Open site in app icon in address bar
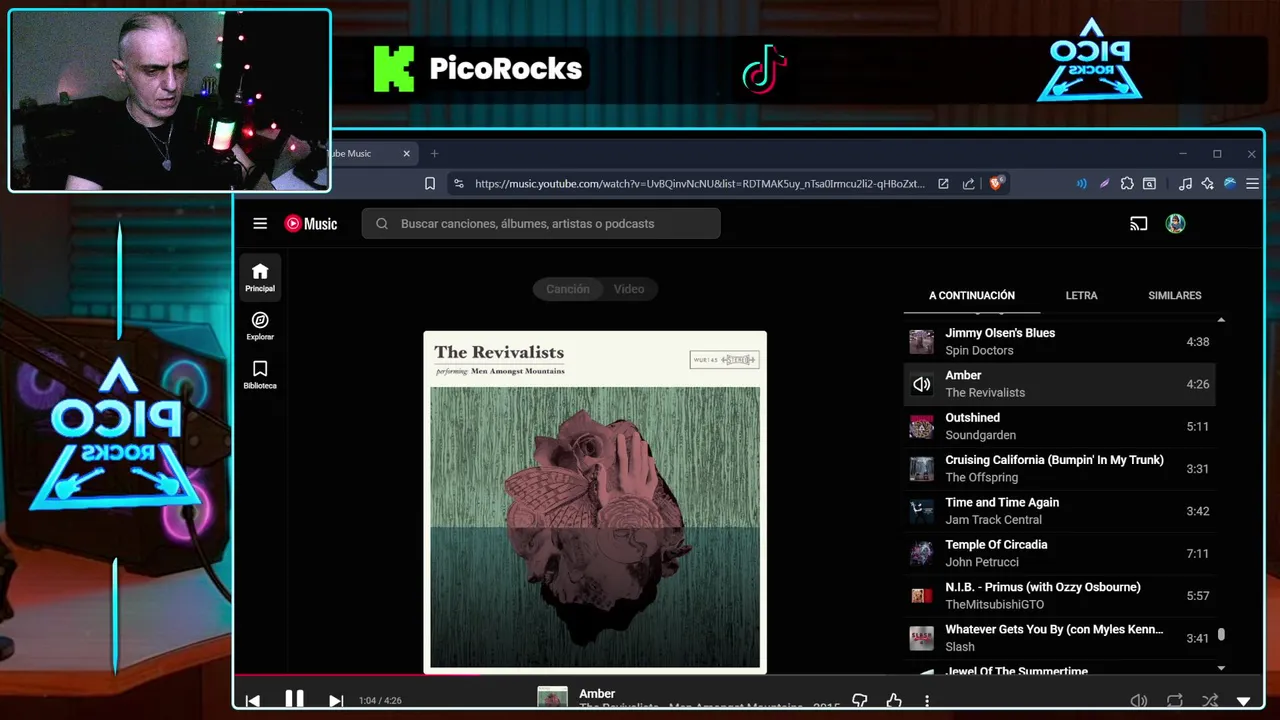The image size is (1280, 720). tap(943, 184)
